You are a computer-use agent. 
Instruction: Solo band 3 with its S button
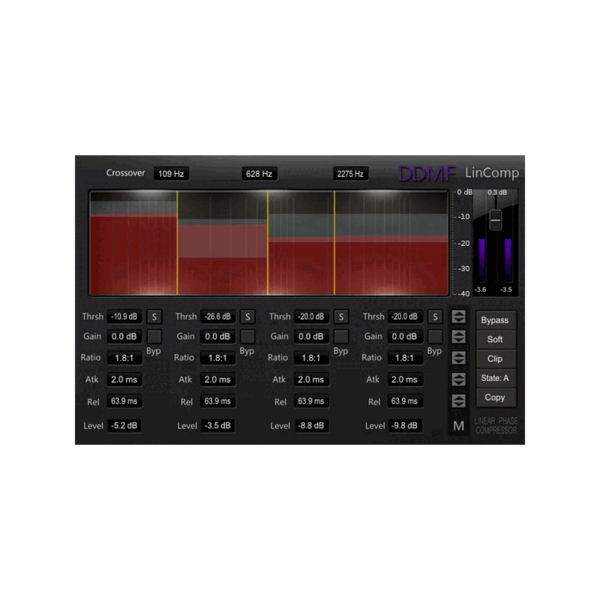(x=341, y=317)
